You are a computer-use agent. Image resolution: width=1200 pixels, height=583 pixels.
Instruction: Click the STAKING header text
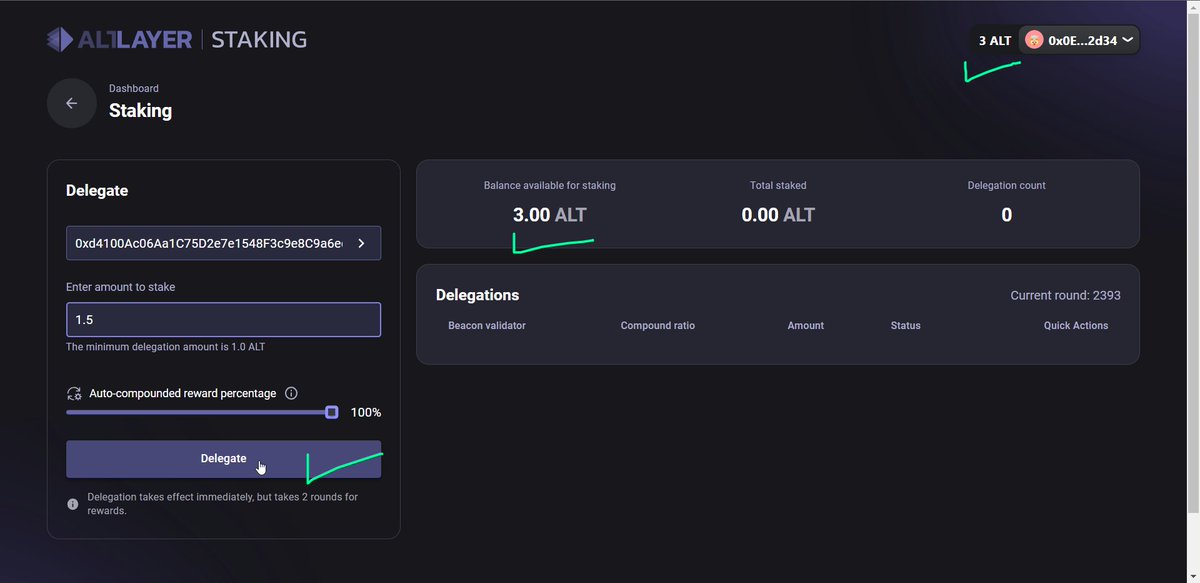259,40
